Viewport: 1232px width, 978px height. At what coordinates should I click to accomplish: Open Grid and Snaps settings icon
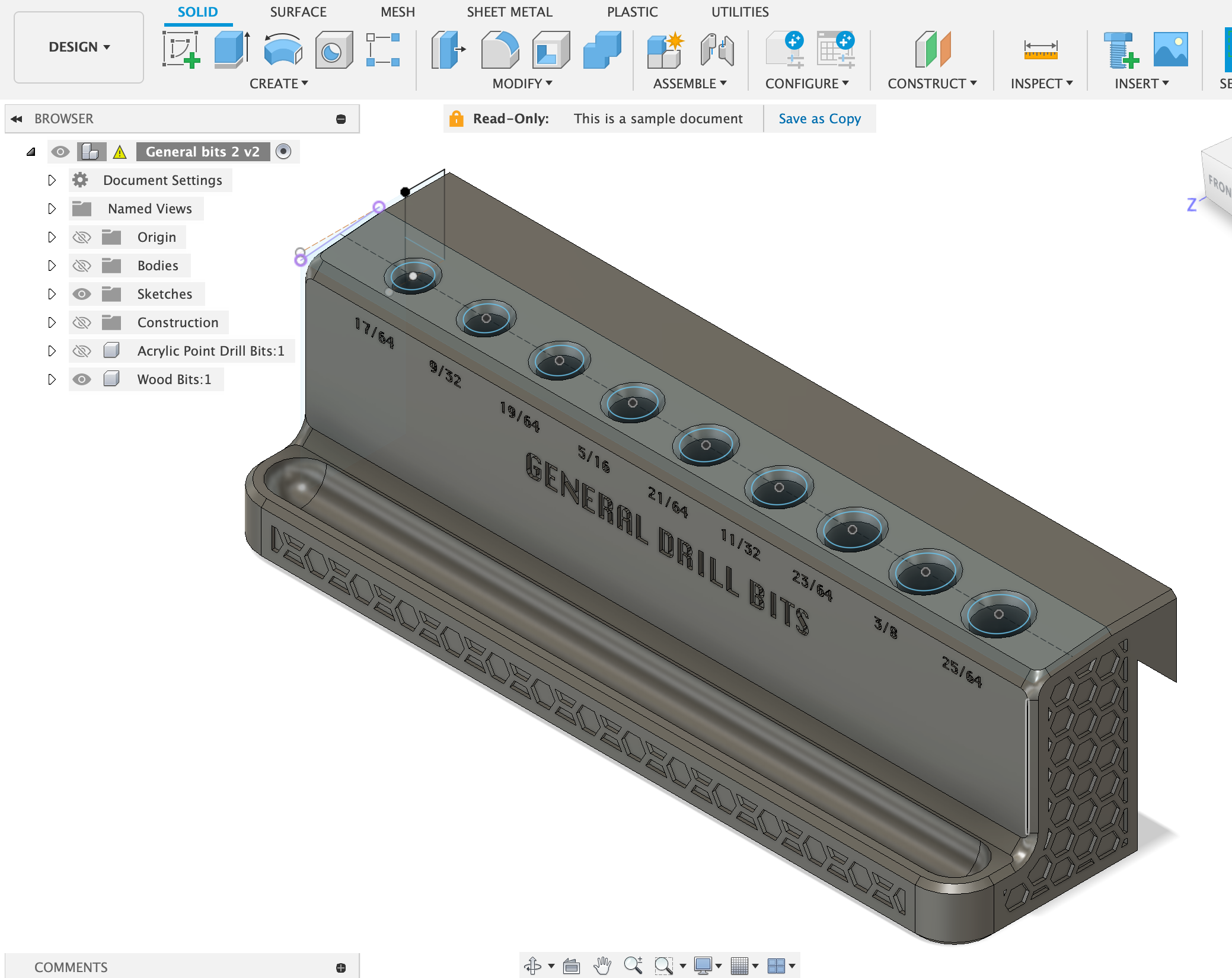pos(739,966)
